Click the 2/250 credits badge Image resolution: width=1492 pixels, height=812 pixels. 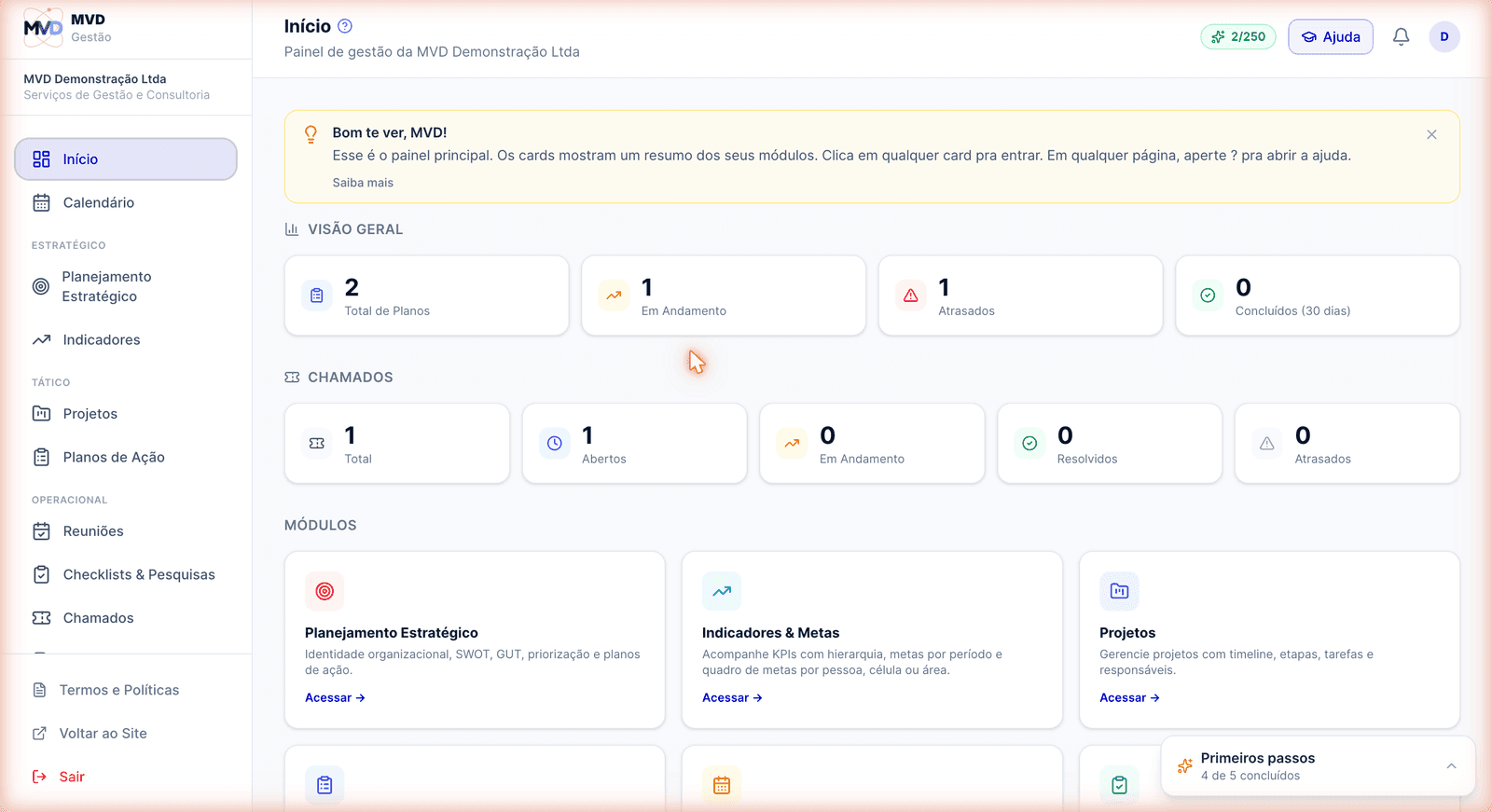point(1238,37)
